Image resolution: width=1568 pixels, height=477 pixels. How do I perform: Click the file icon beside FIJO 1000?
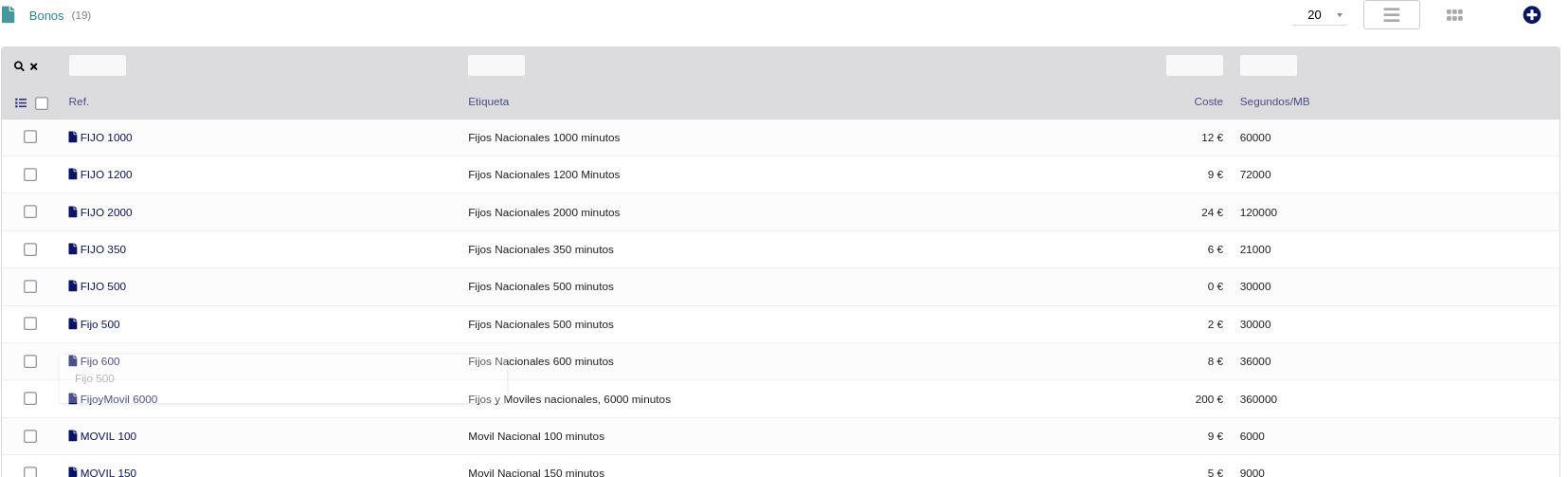click(73, 138)
